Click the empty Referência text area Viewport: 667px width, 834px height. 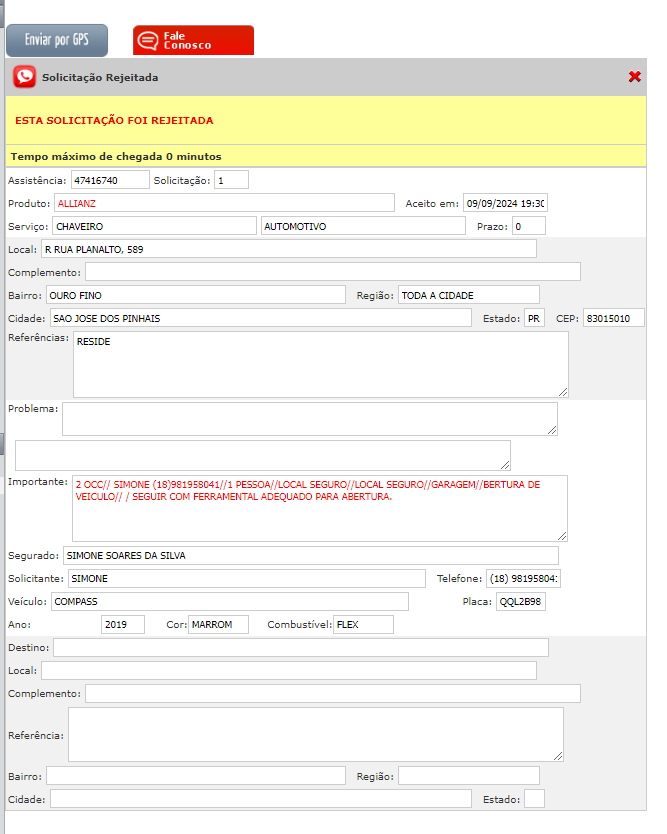point(316,734)
